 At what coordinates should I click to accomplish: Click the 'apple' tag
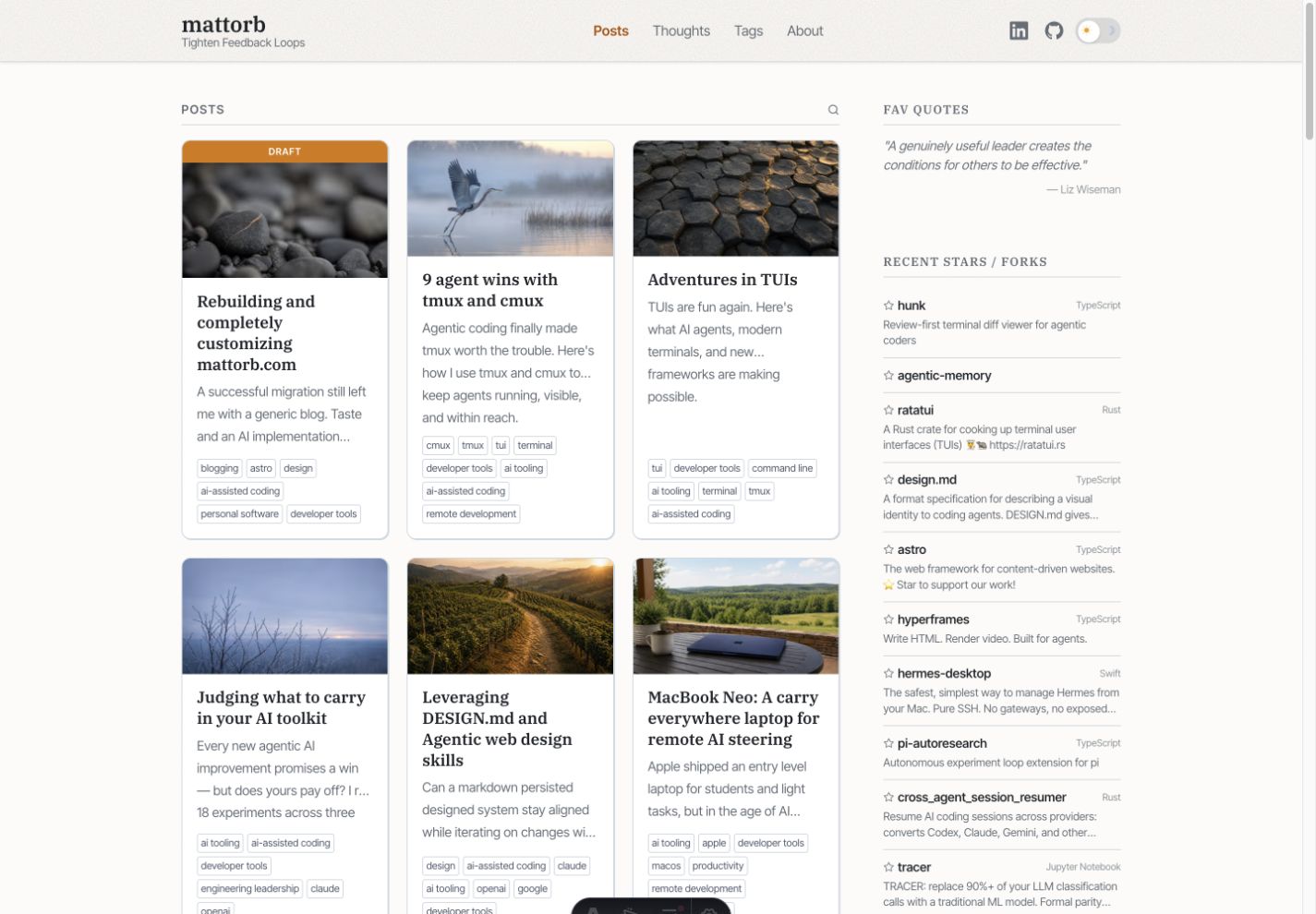tap(714, 843)
